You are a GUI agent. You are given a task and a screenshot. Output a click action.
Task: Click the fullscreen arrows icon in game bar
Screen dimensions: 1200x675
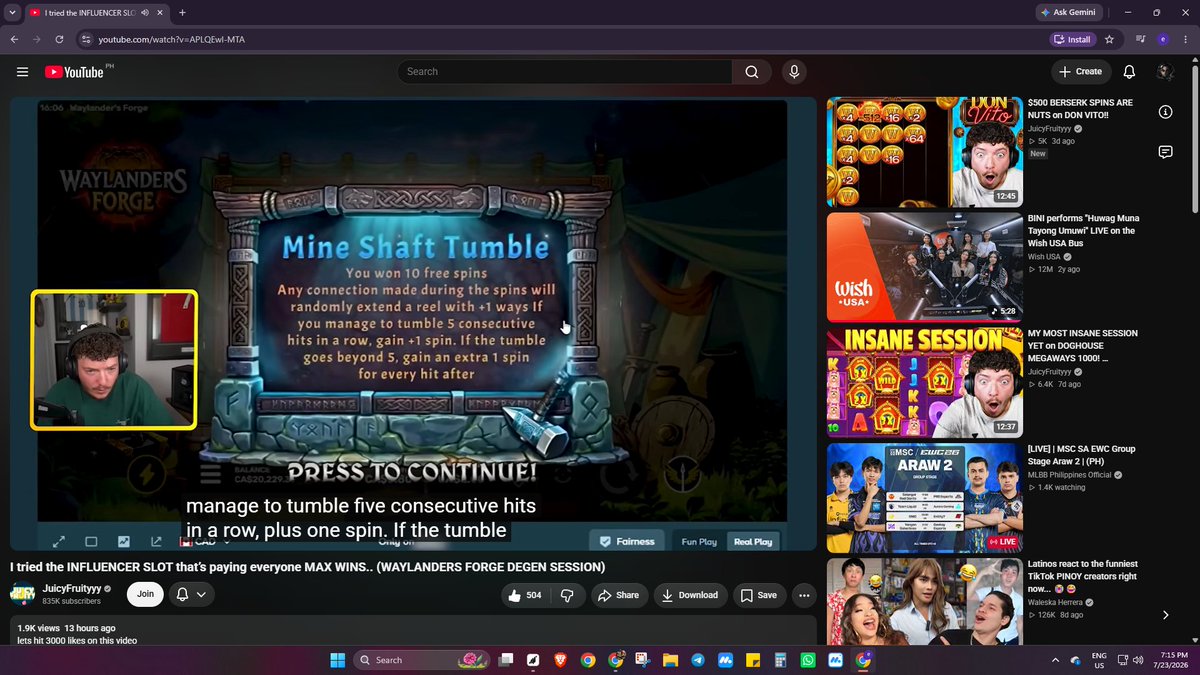pyautogui.click(x=59, y=542)
